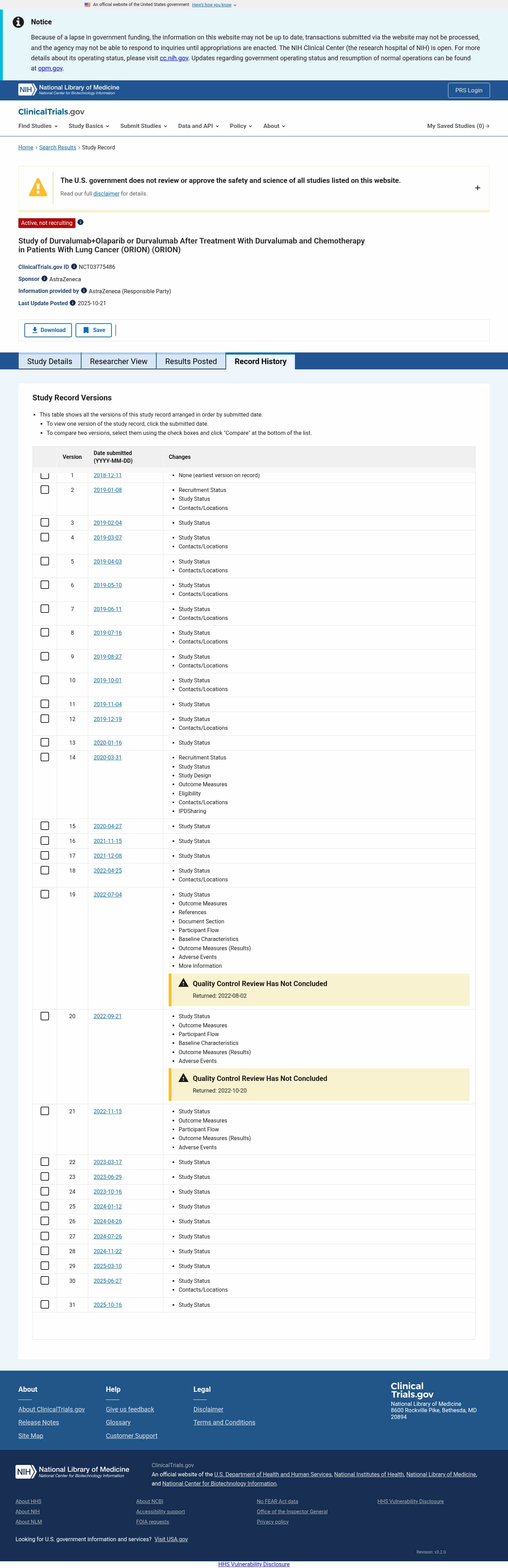Screen dimensions: 508x1568
Task: Open Give us feedback link
Action: coord(130,1409)
